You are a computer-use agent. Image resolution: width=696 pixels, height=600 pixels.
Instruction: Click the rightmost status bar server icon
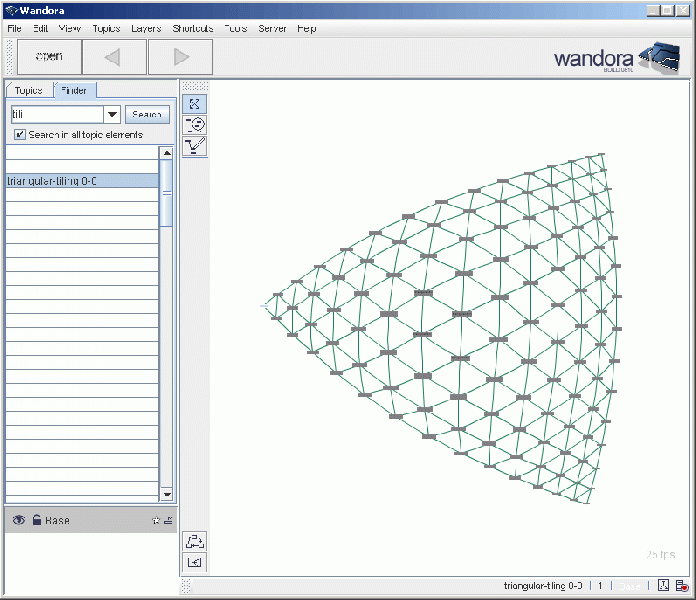(681, 586)
